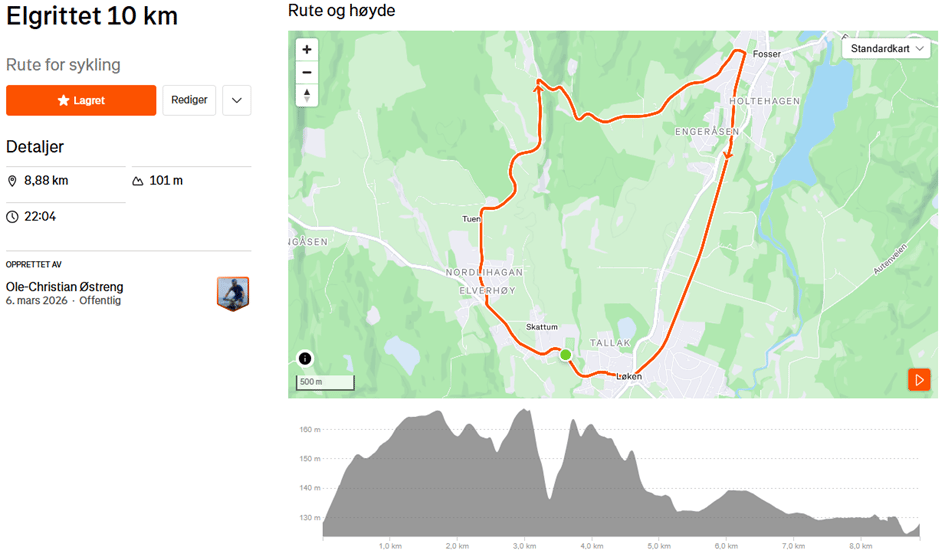Image resolution: width=945 pixels, height=557 pixels.
Task: Click the Rediger button
Action: pyautogui.click(x=189, y=100)
